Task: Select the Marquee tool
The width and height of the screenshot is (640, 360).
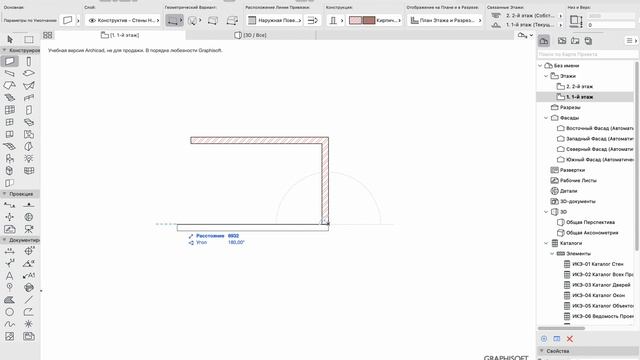Action: [29, 39]
